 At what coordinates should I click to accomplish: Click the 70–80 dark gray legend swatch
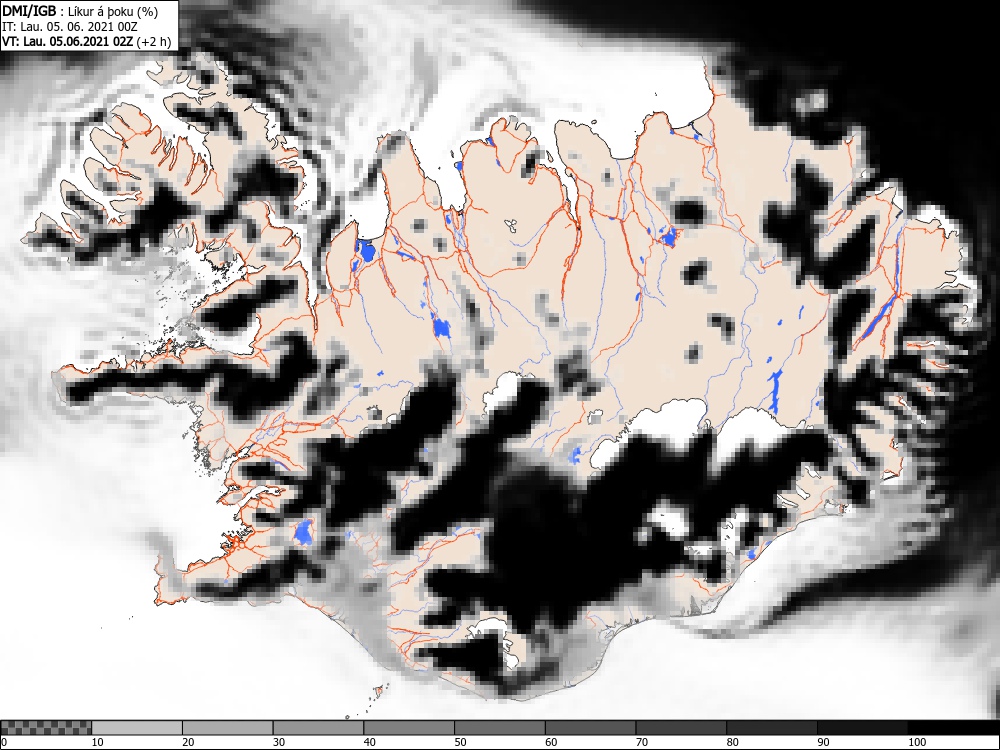tap(681, 728)
